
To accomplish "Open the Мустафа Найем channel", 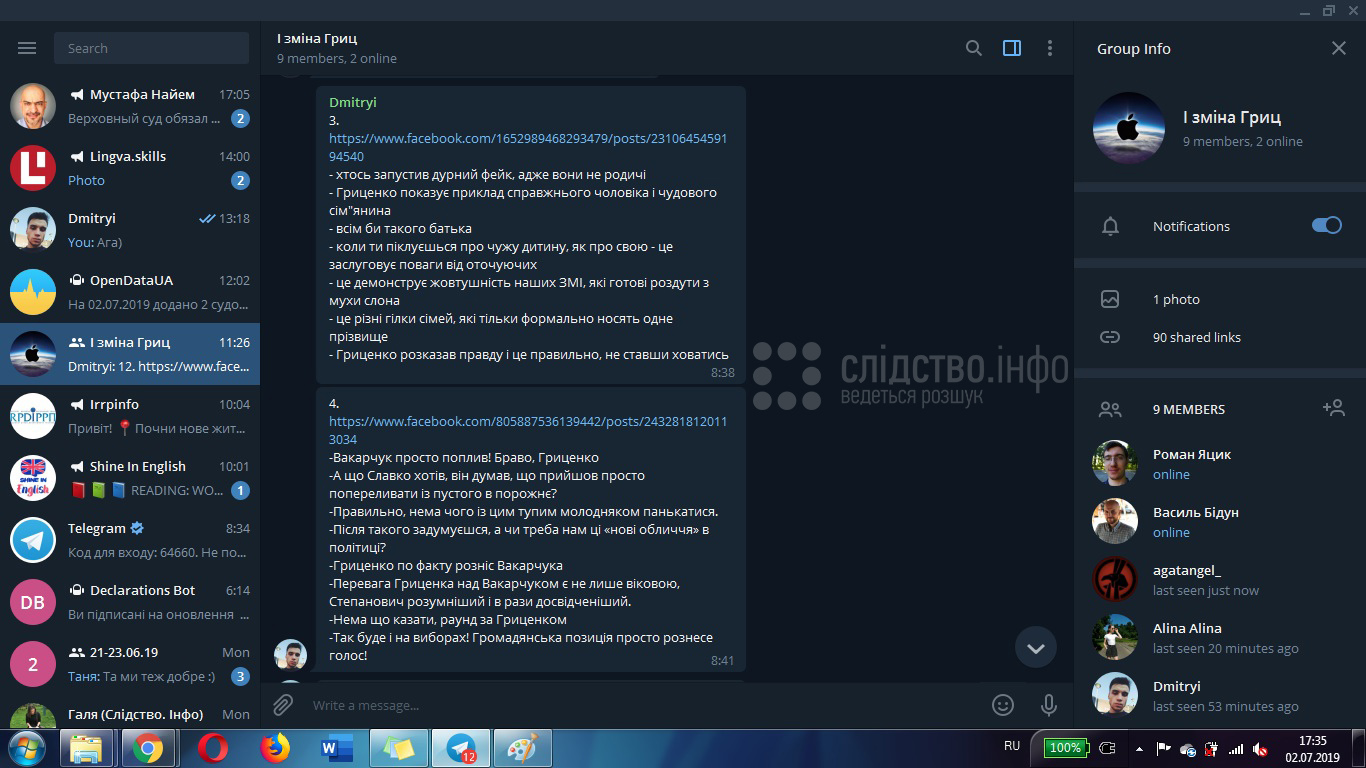I will [x=130, y=106].
